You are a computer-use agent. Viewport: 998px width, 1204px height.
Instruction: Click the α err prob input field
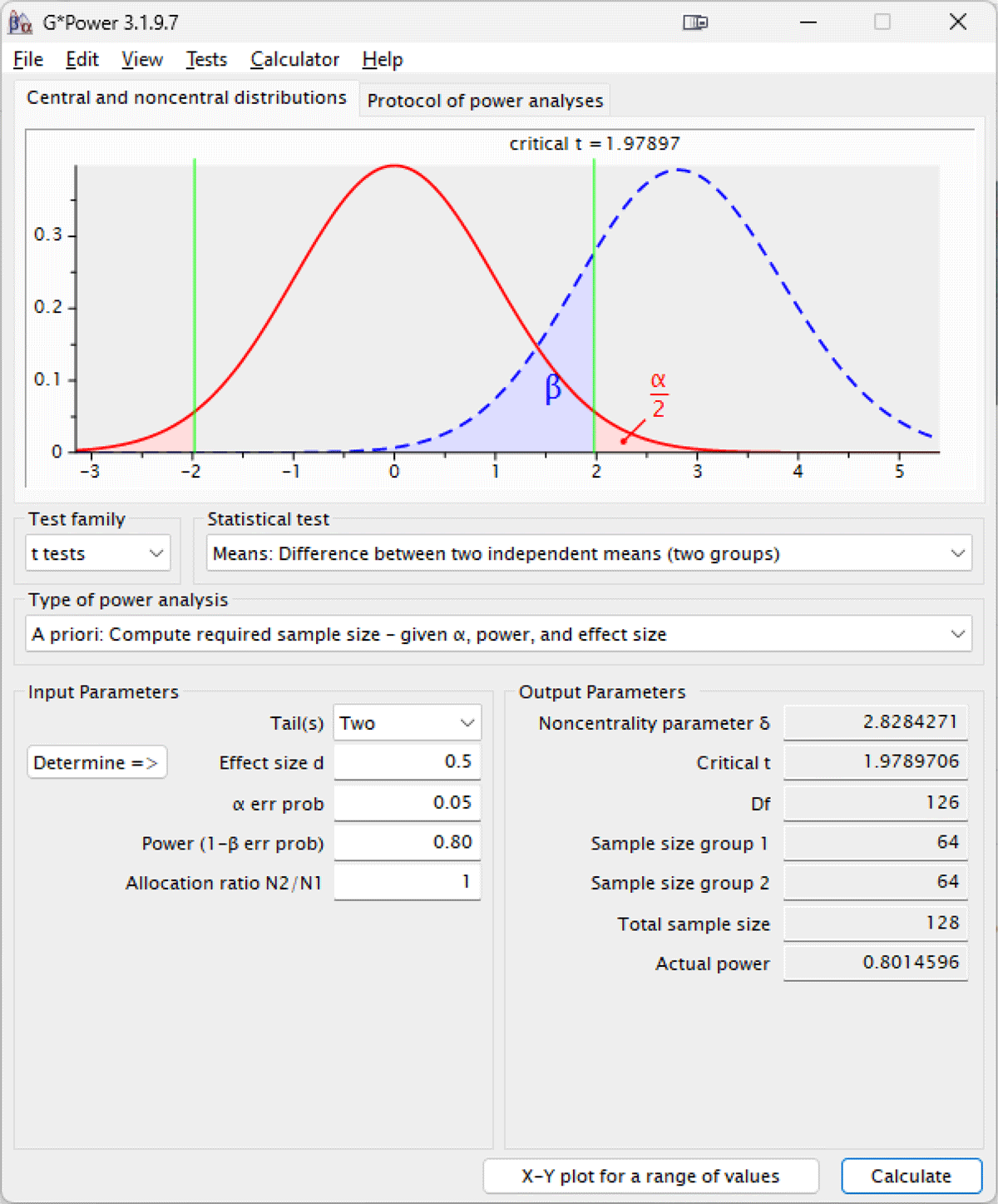click(407, 802)
